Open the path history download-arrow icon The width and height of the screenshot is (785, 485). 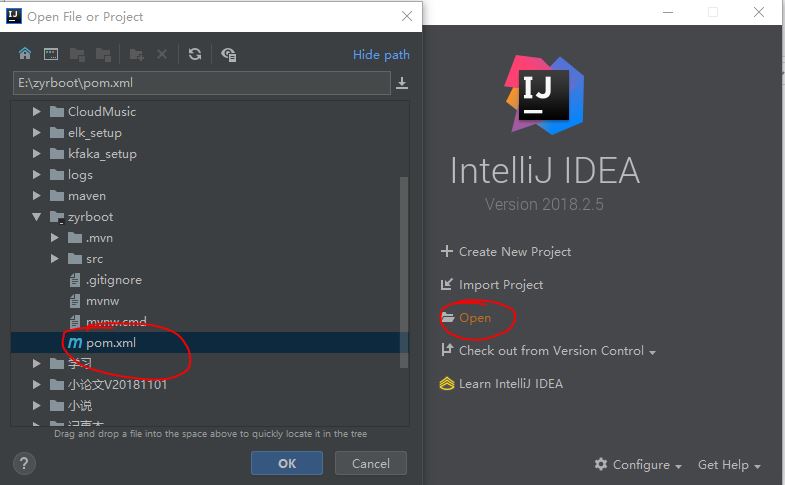pyautogui.click(x=402, y=83)
